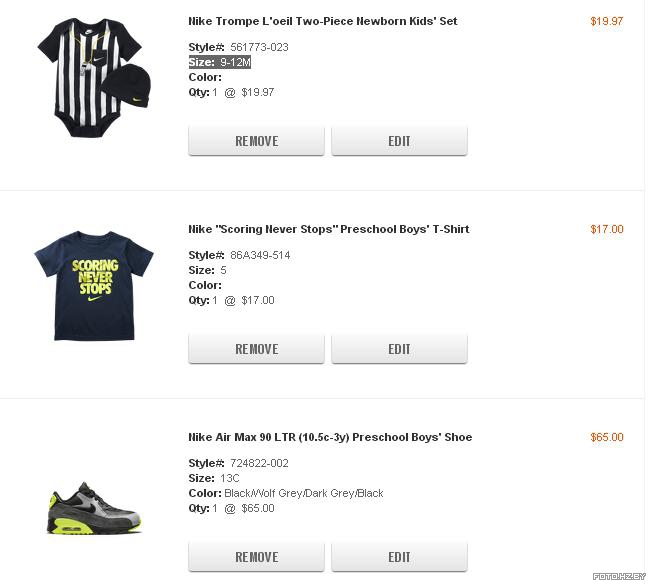The height and width of the screenshot is (584, 650).
Task: Open Nike Scoring Never Stops T-Shirt title
Action: coord(329,229)
